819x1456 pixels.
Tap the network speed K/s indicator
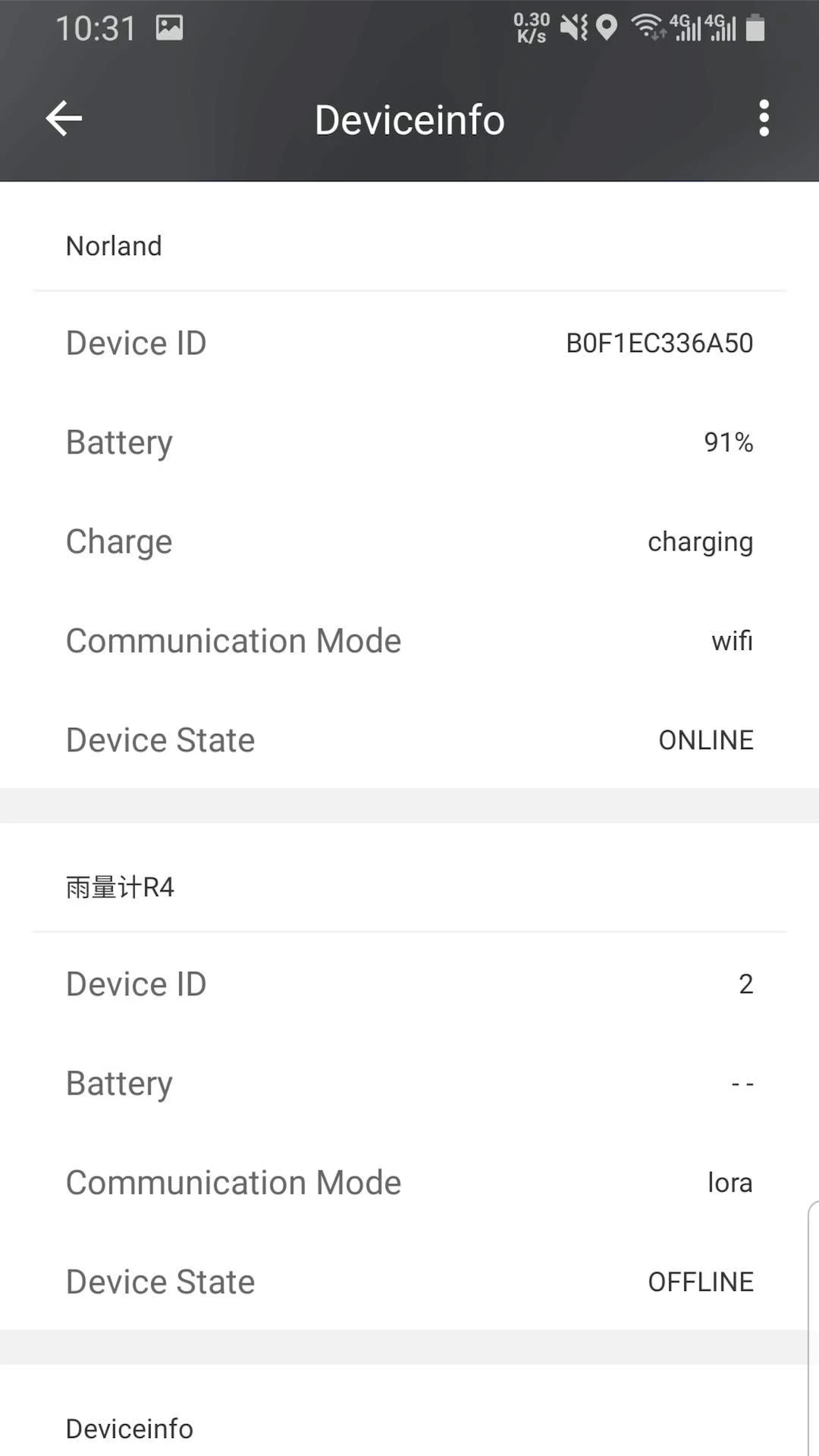(x=532, y=28)
